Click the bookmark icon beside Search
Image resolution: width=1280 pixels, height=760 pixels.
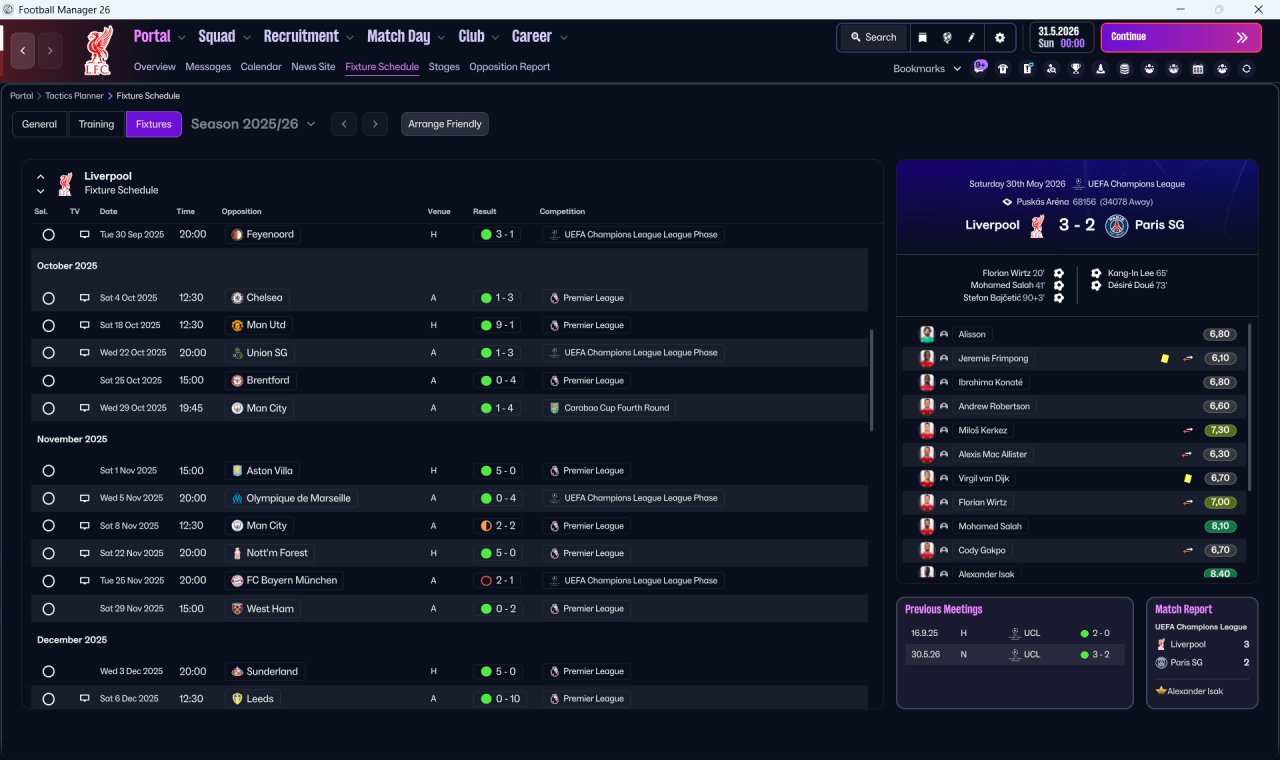(x=923, y=37)
